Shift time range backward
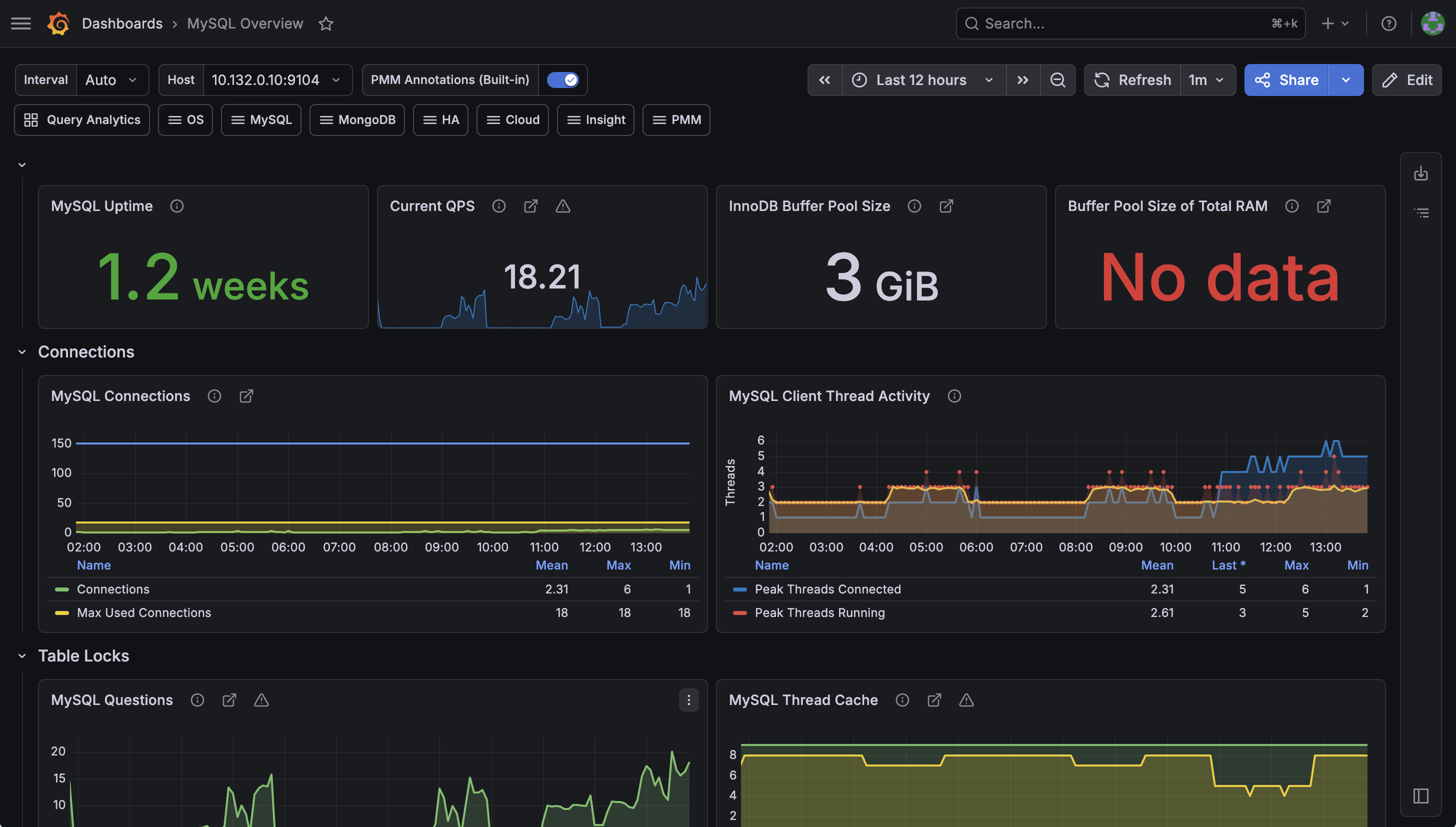 click(x=824, y=80)
